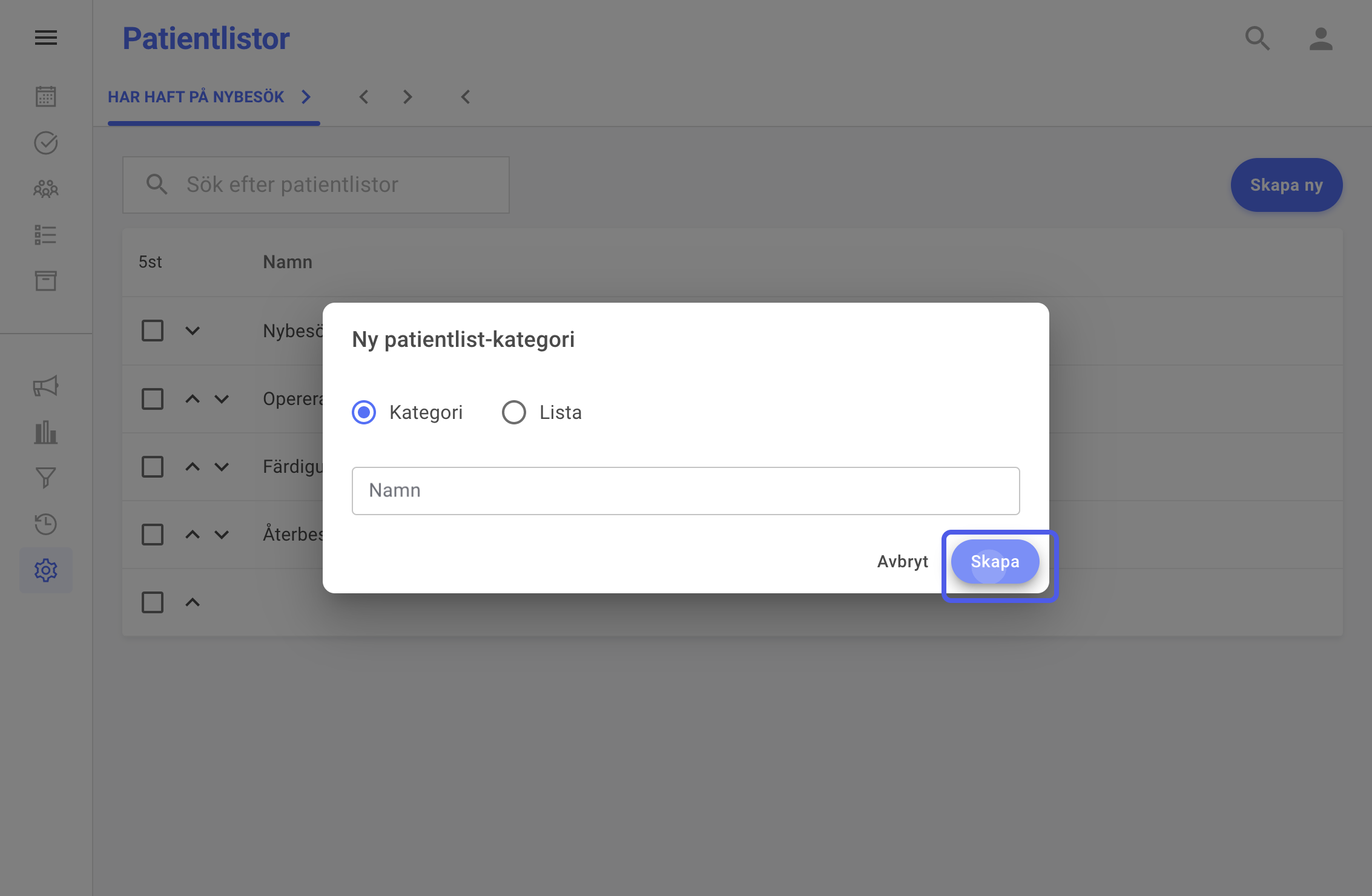Focus the Namn text field

686,491
